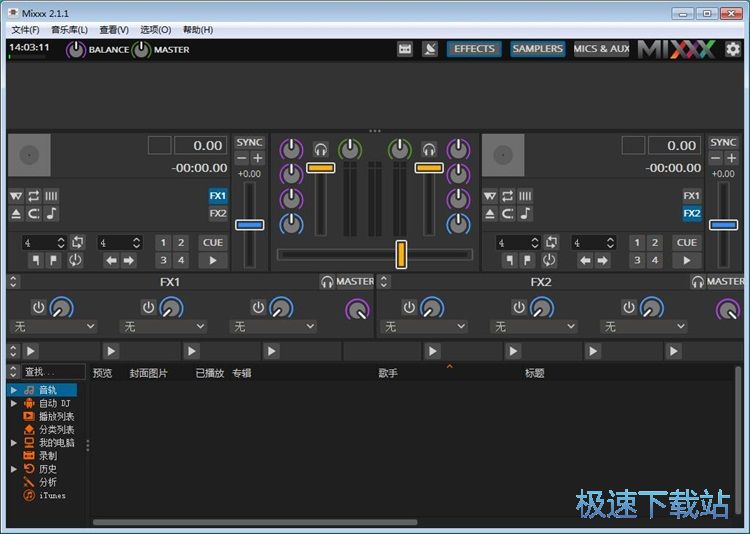Viewport: 750px width, 534px height.
Task: Open preferences with the gear icon
Action: 733,49
